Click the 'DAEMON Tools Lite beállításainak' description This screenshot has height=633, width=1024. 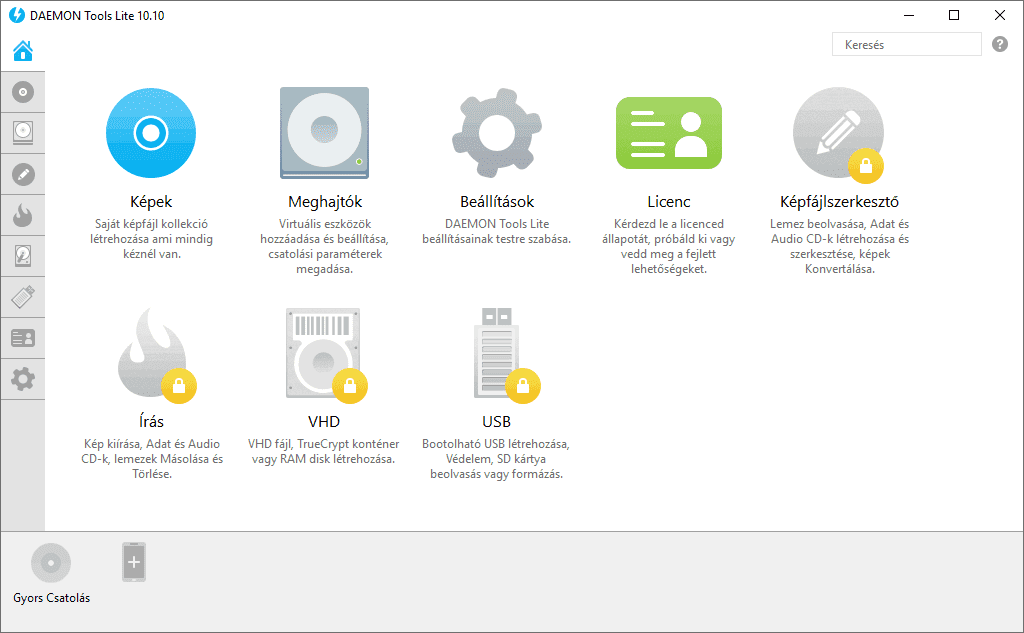pyautogui.click(x=497, y=231)
